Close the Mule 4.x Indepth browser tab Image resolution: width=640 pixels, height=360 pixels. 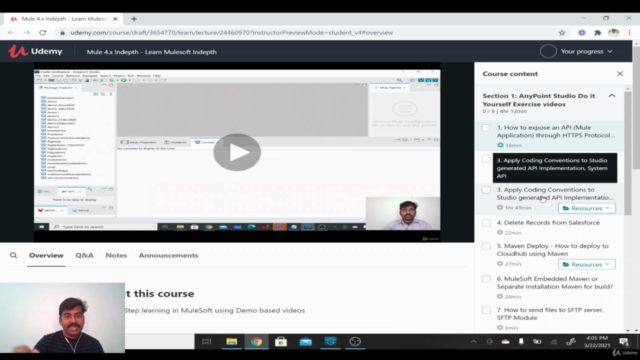pos(115,19)
